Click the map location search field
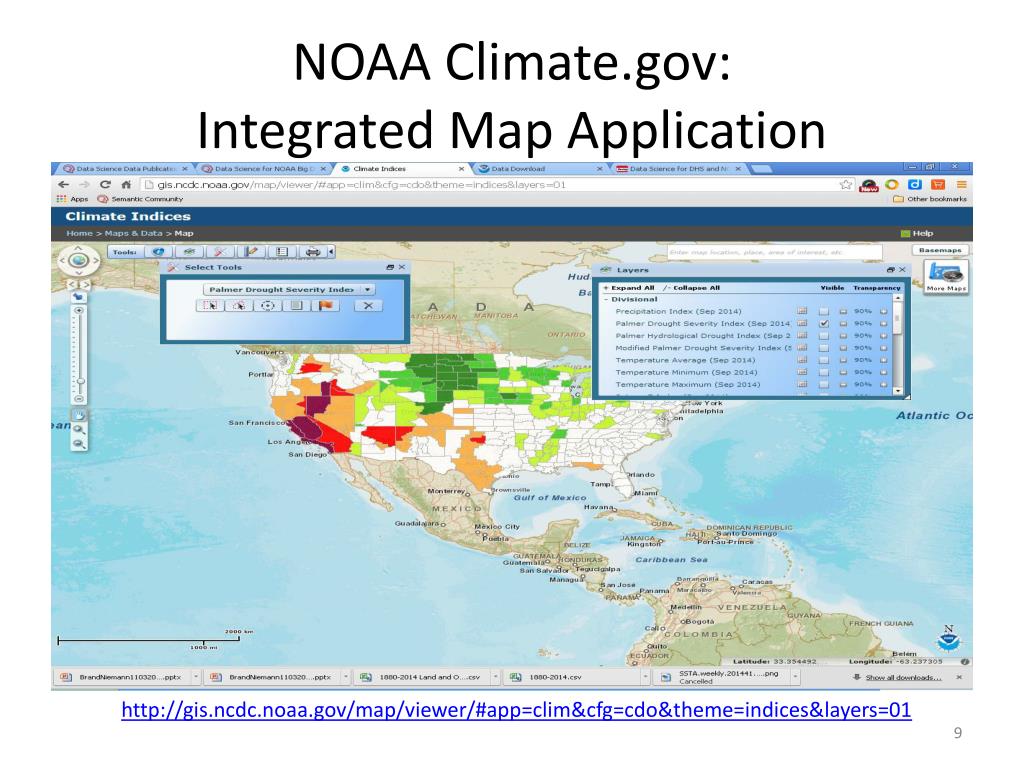 coord(774,252)
